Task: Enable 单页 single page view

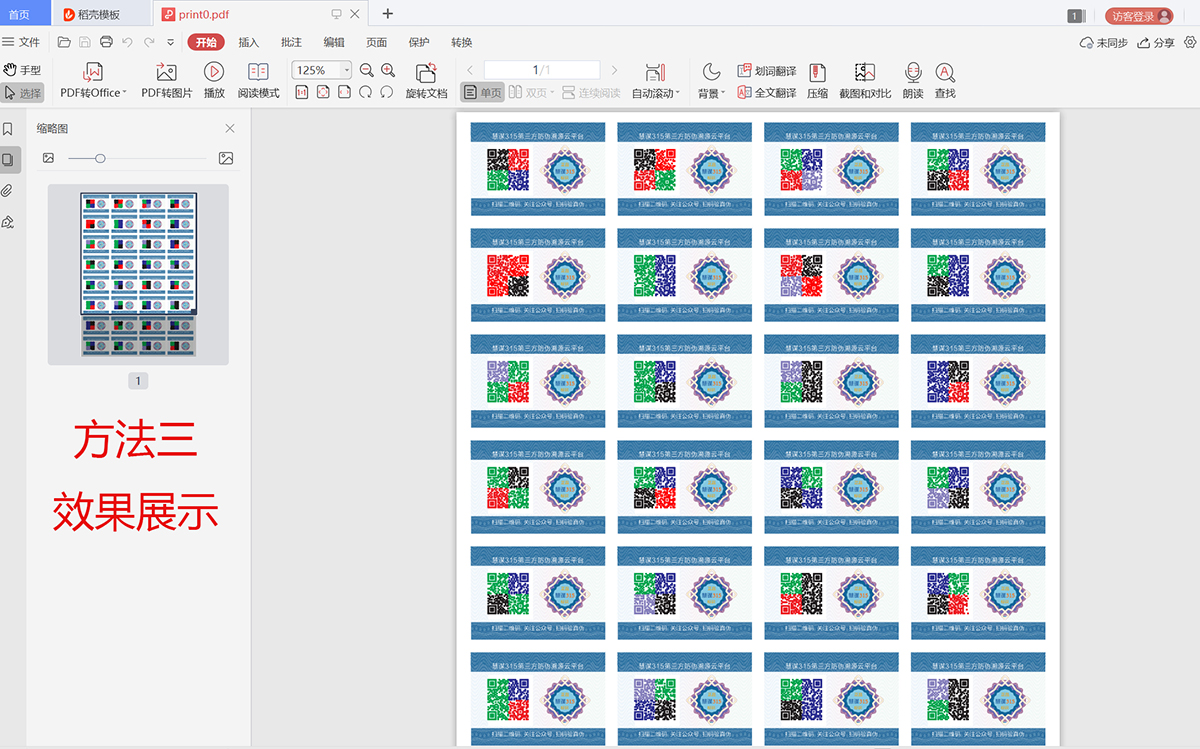Action: pyautogui.click(x=482, y=92)
